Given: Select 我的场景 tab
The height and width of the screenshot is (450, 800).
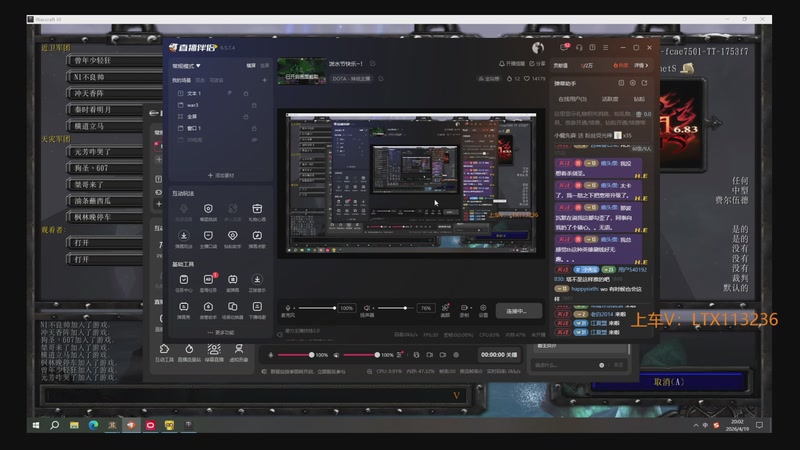Looking at the screenshot, I should 181,80.
